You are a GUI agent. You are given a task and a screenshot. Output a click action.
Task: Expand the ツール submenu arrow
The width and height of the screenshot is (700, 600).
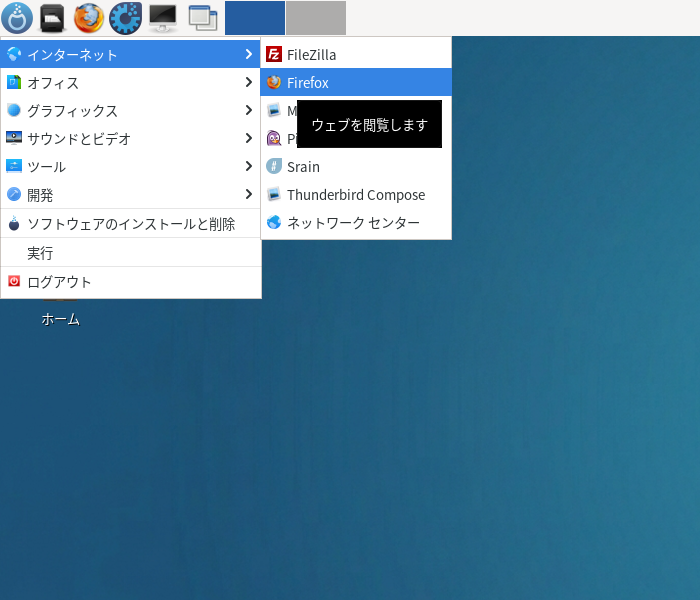click(249, 167)
